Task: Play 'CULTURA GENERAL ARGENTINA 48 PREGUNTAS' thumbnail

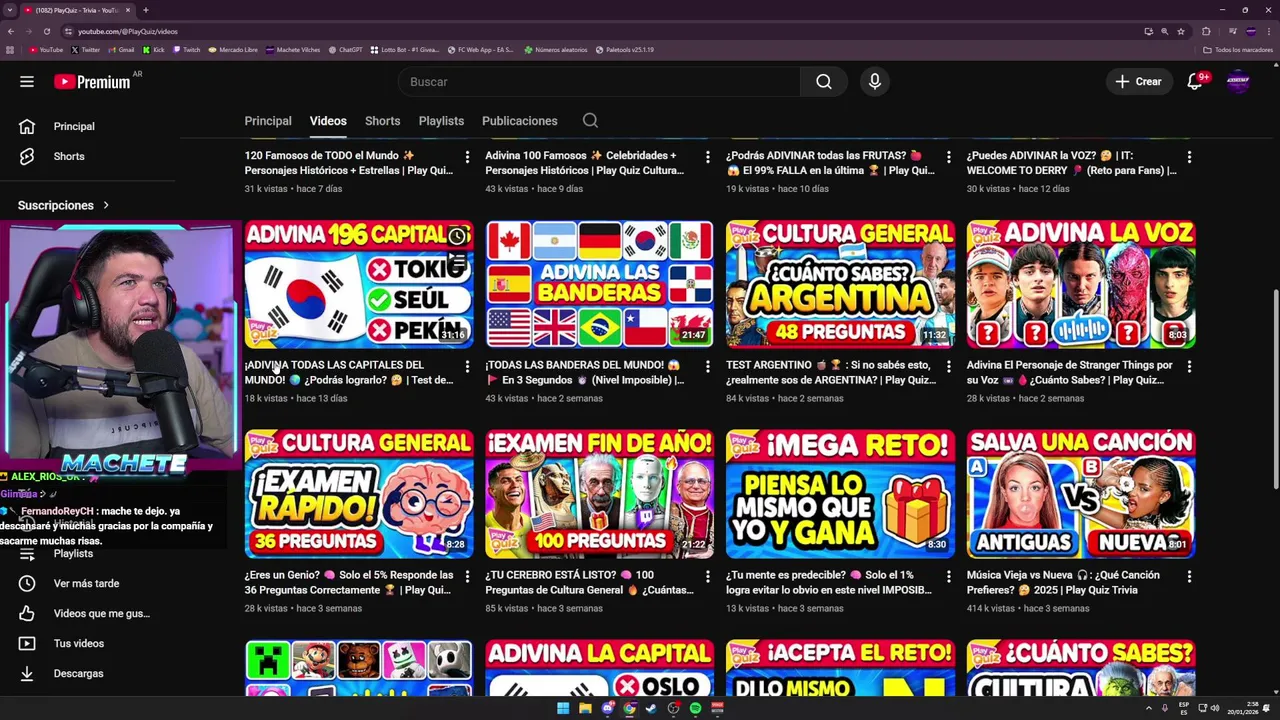Action: point(840,284)
